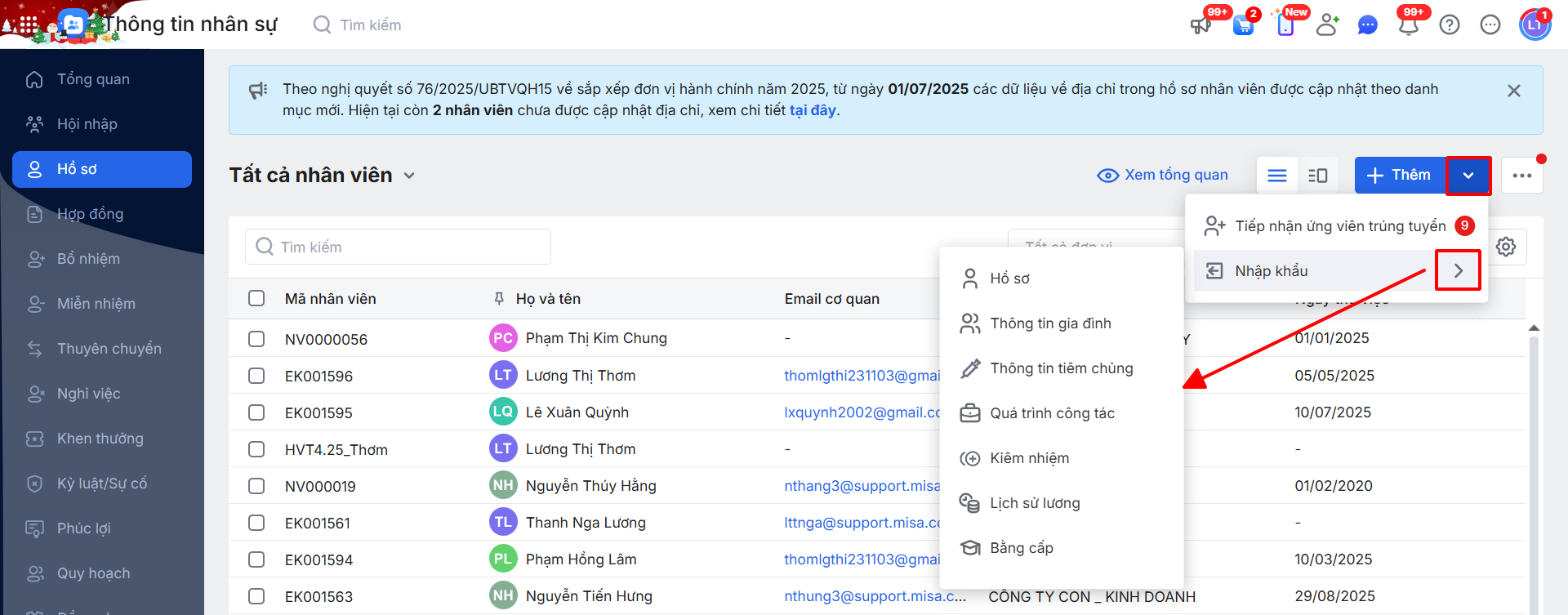Open the dropdown arrow next to Thêm
The height and width of the screenshot is (615, 1568).
[x=1468, y=176]
